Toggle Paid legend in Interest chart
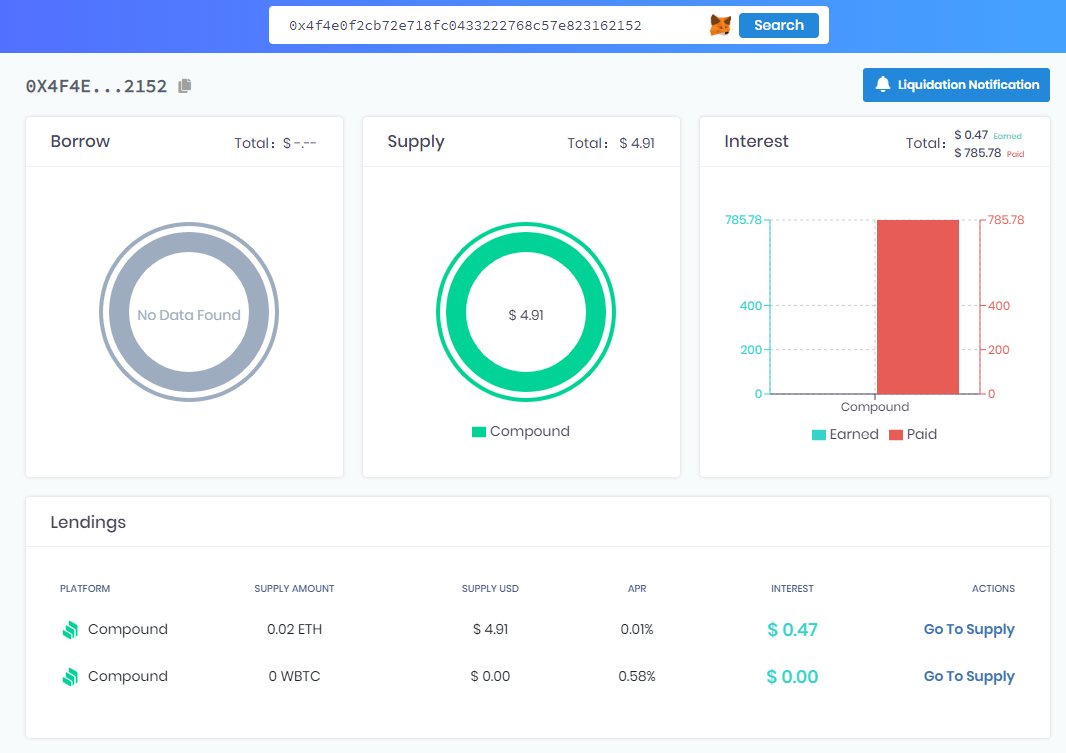This screenshot has width=1066, height=753. point(913,434)
